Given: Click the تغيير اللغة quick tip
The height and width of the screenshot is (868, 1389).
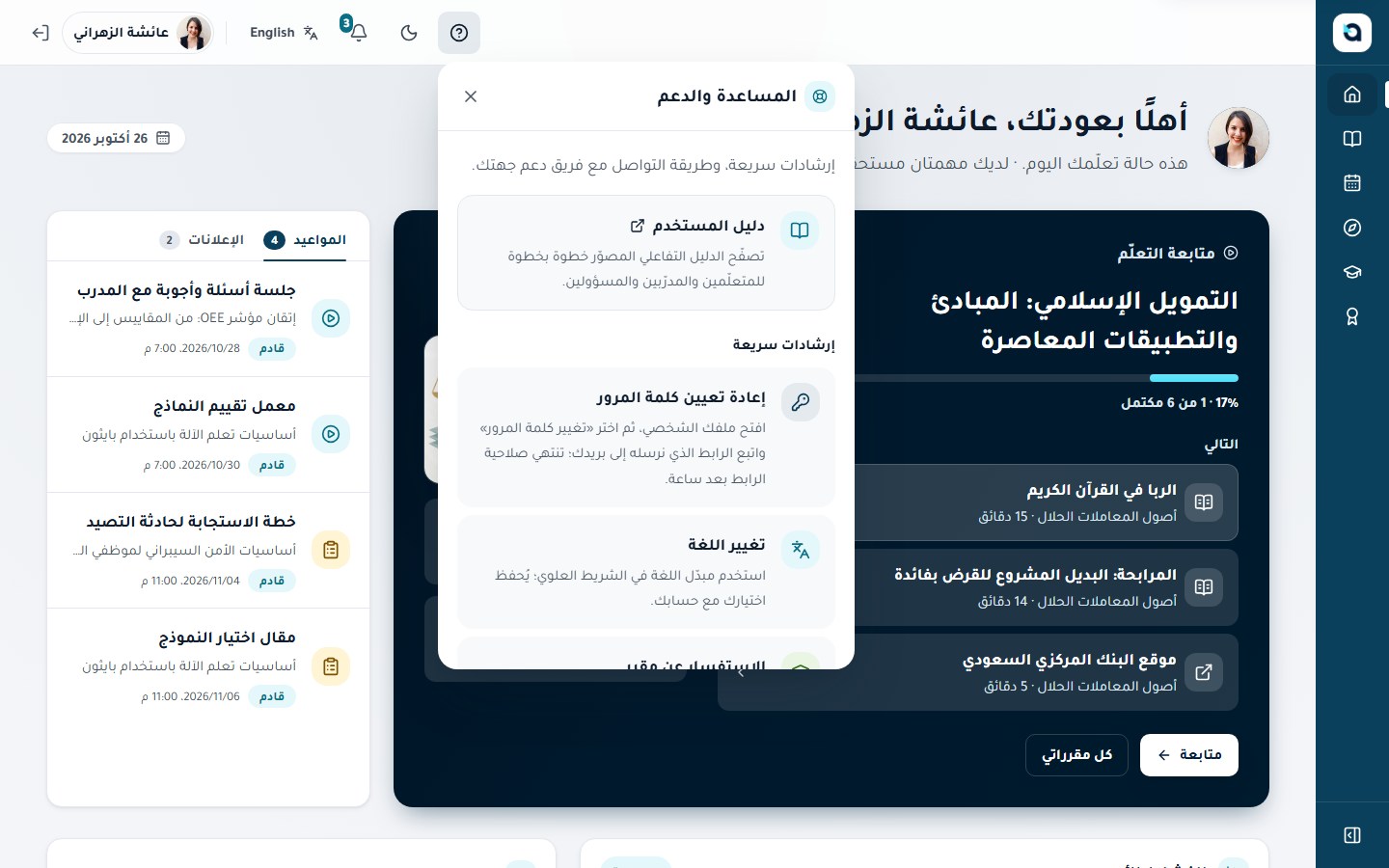Looking at the screenshot, I should point(646,572).
